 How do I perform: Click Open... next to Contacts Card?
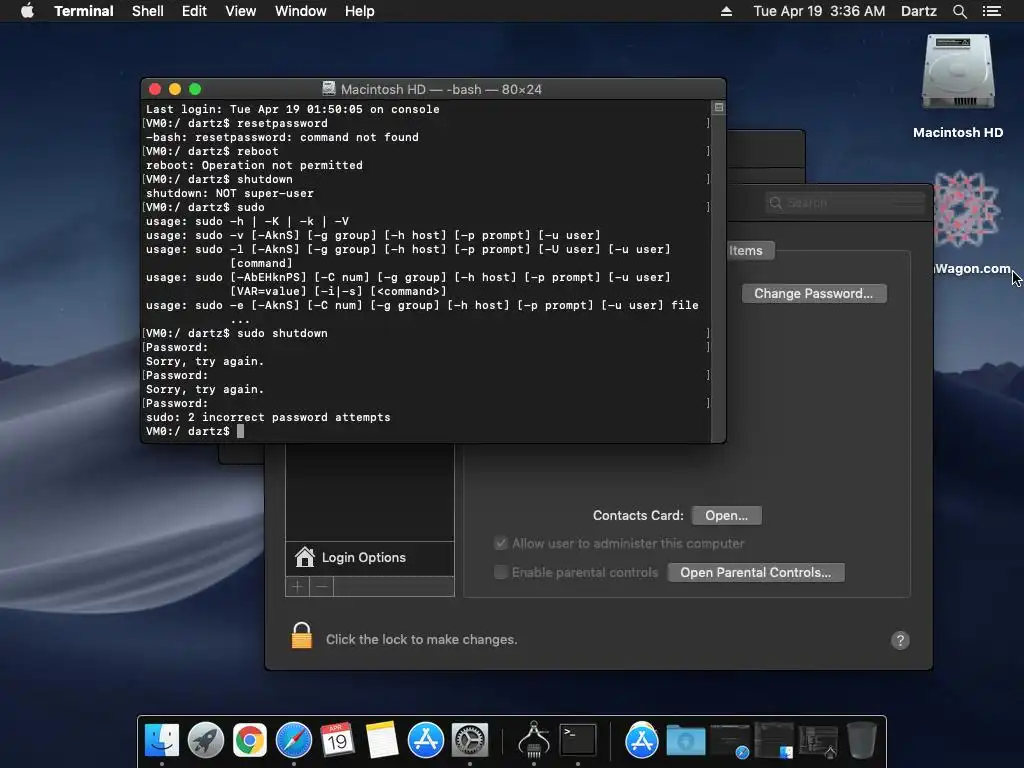726,515
